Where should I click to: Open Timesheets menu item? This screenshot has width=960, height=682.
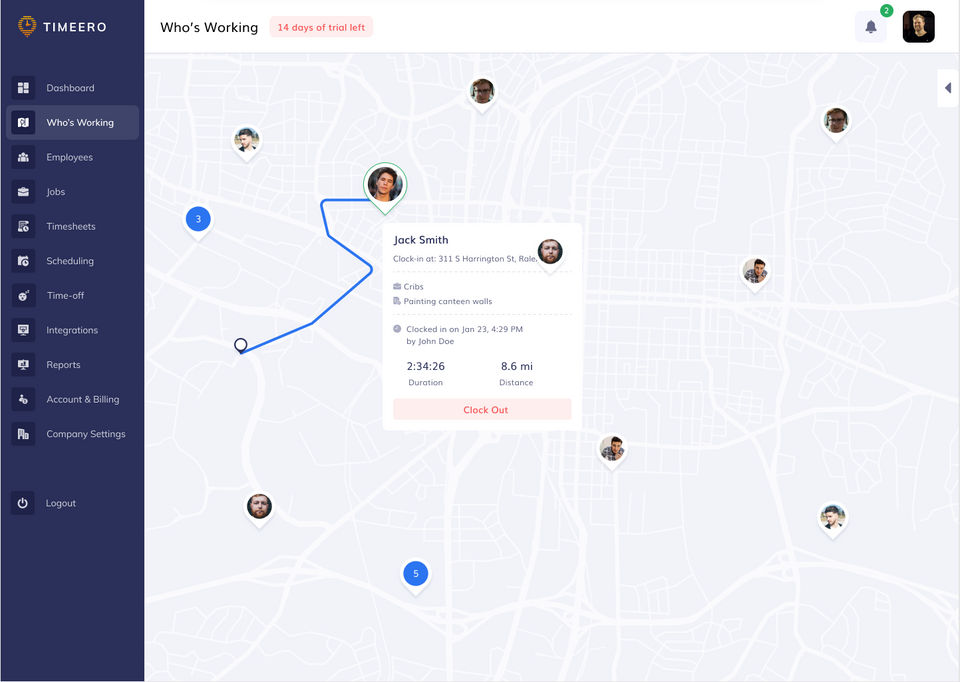pyautogui.click(x=72, y=227)
